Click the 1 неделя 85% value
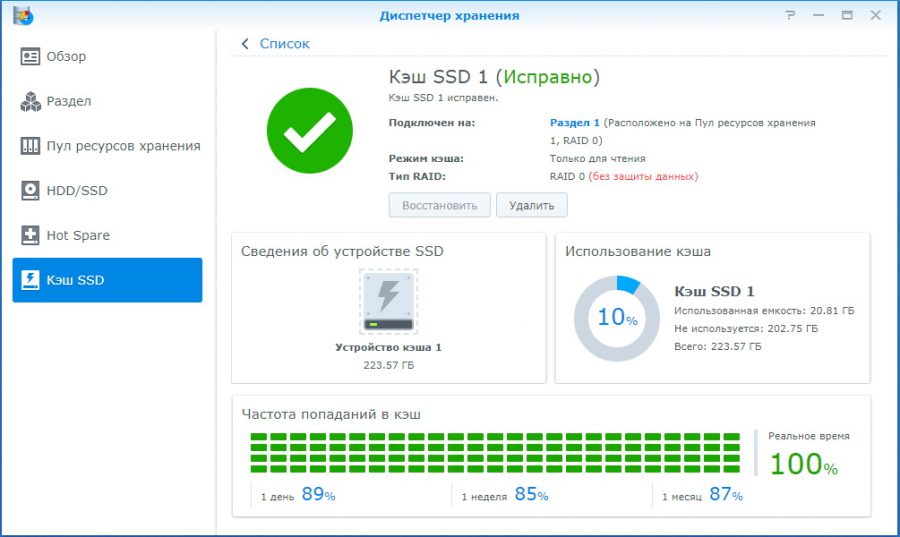The width and height of the screenshot is (900, 537). [532, 494]
